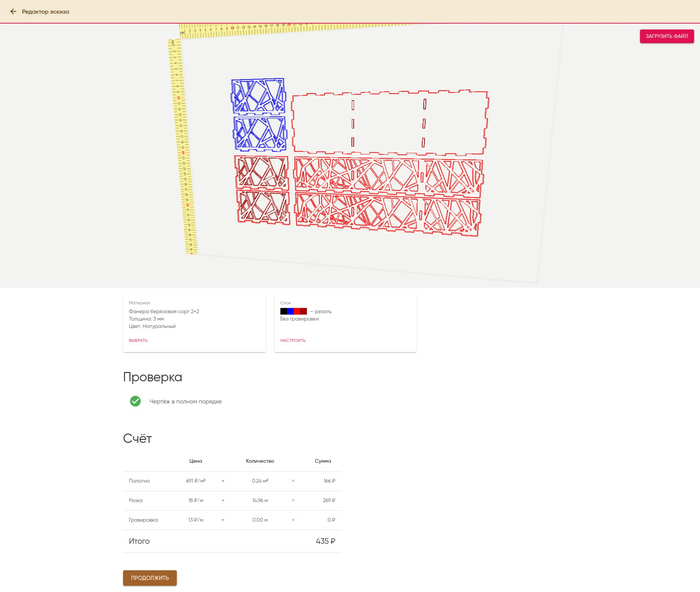
Task: Click the 'Счёт' heading
Action: pyautogui.click(x=138, y=438)
